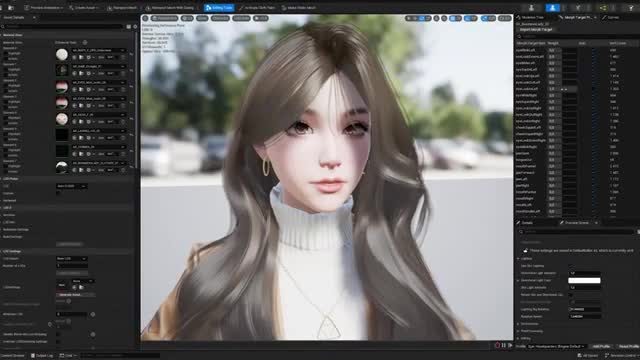
Task: Toggle viewport rotation snapping icon
Action: [x=467, y=18]
